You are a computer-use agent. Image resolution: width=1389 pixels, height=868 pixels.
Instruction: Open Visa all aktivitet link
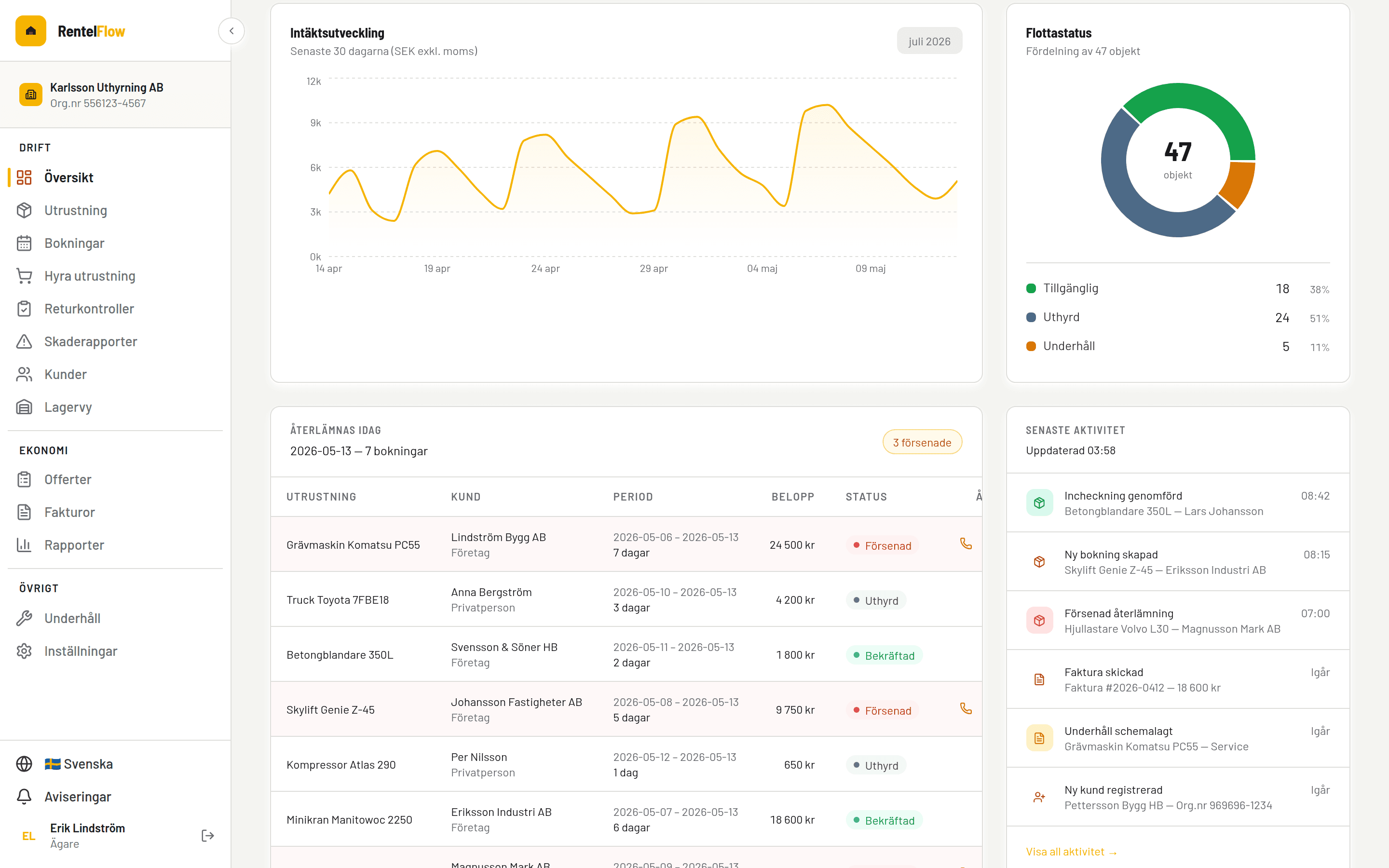(x=1071, y=851)
